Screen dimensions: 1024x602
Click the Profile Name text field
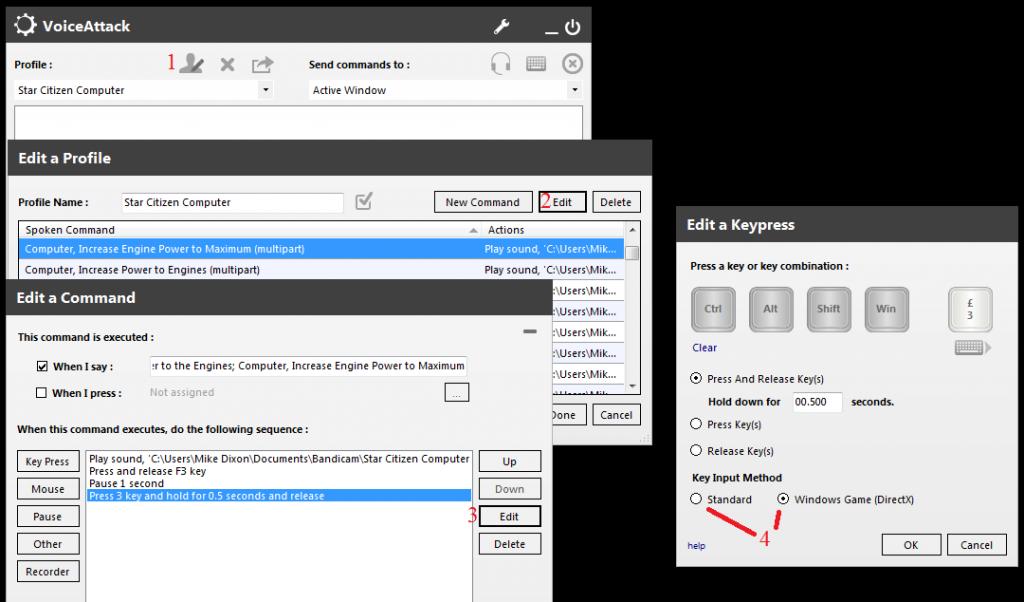[232, 202]
